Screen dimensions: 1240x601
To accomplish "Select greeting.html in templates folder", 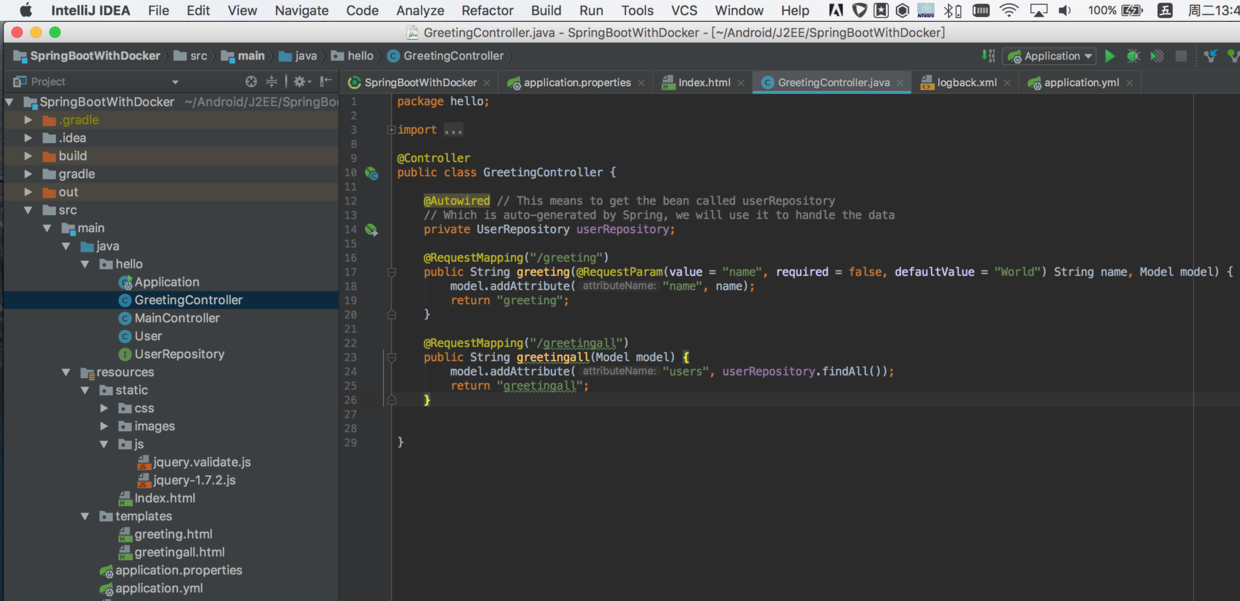I will tap(173, 534).
